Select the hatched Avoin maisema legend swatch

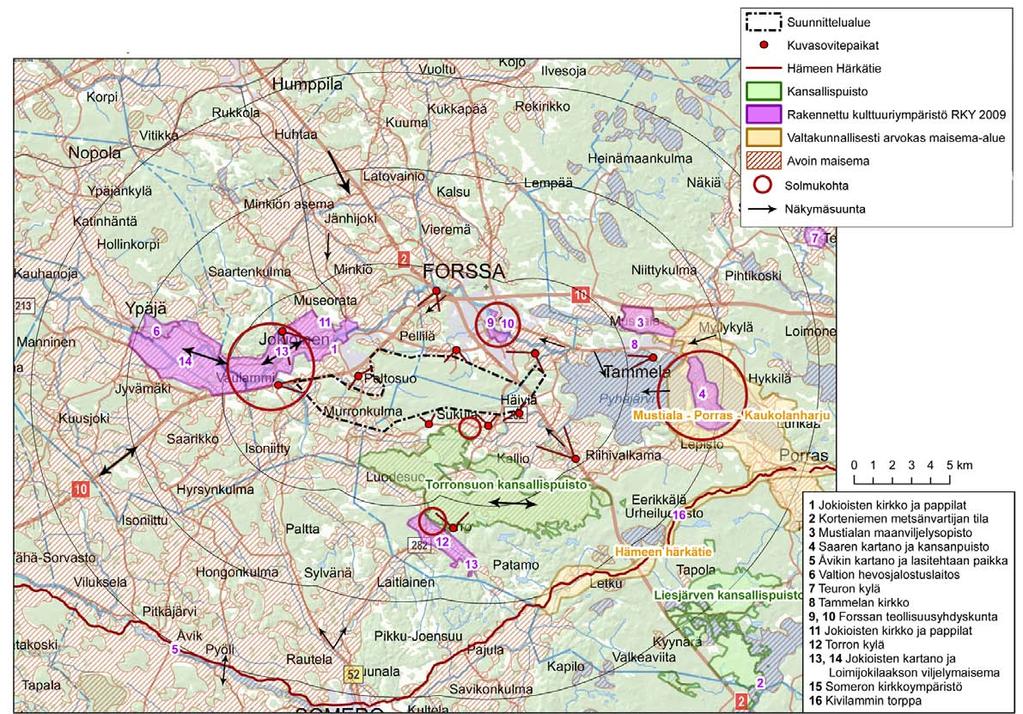pyautogui.click(x=764, y=161)
